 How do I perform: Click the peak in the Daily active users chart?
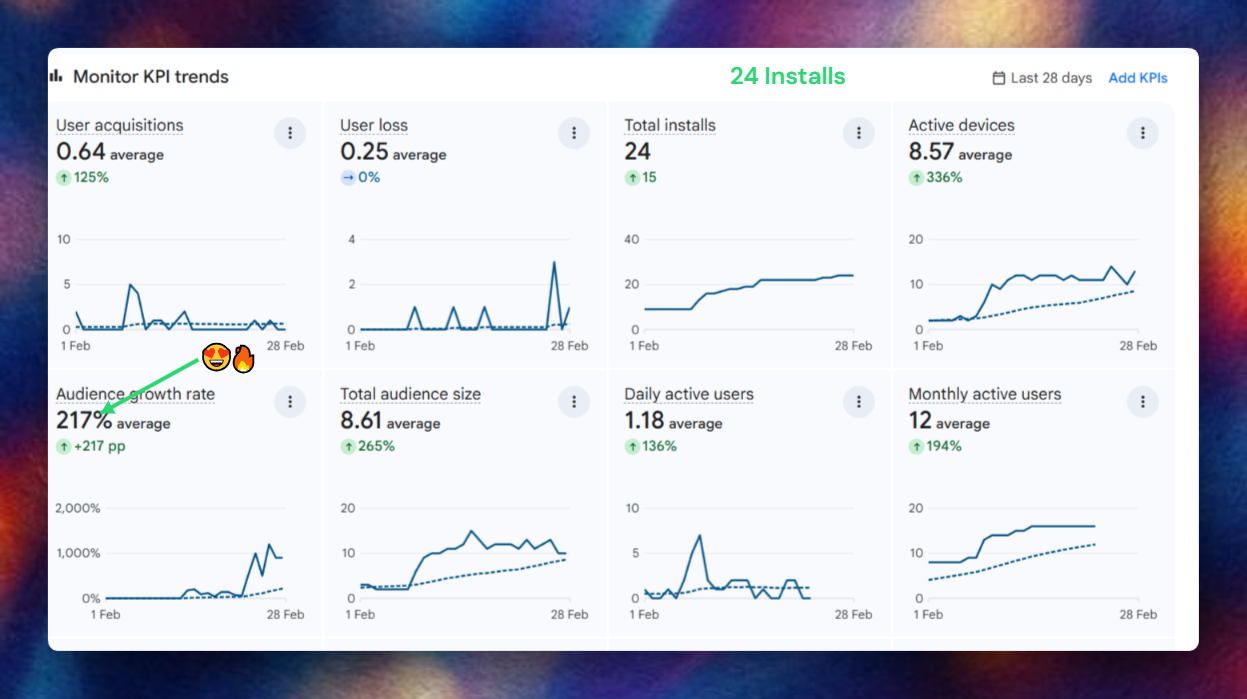[700, 536]
